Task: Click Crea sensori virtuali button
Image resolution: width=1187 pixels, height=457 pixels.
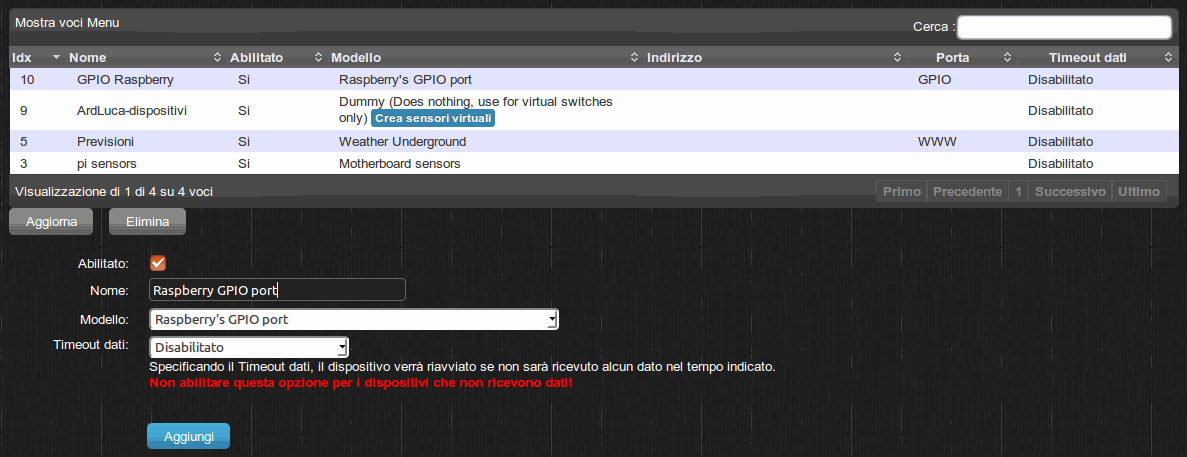Action: pos(433,119)
